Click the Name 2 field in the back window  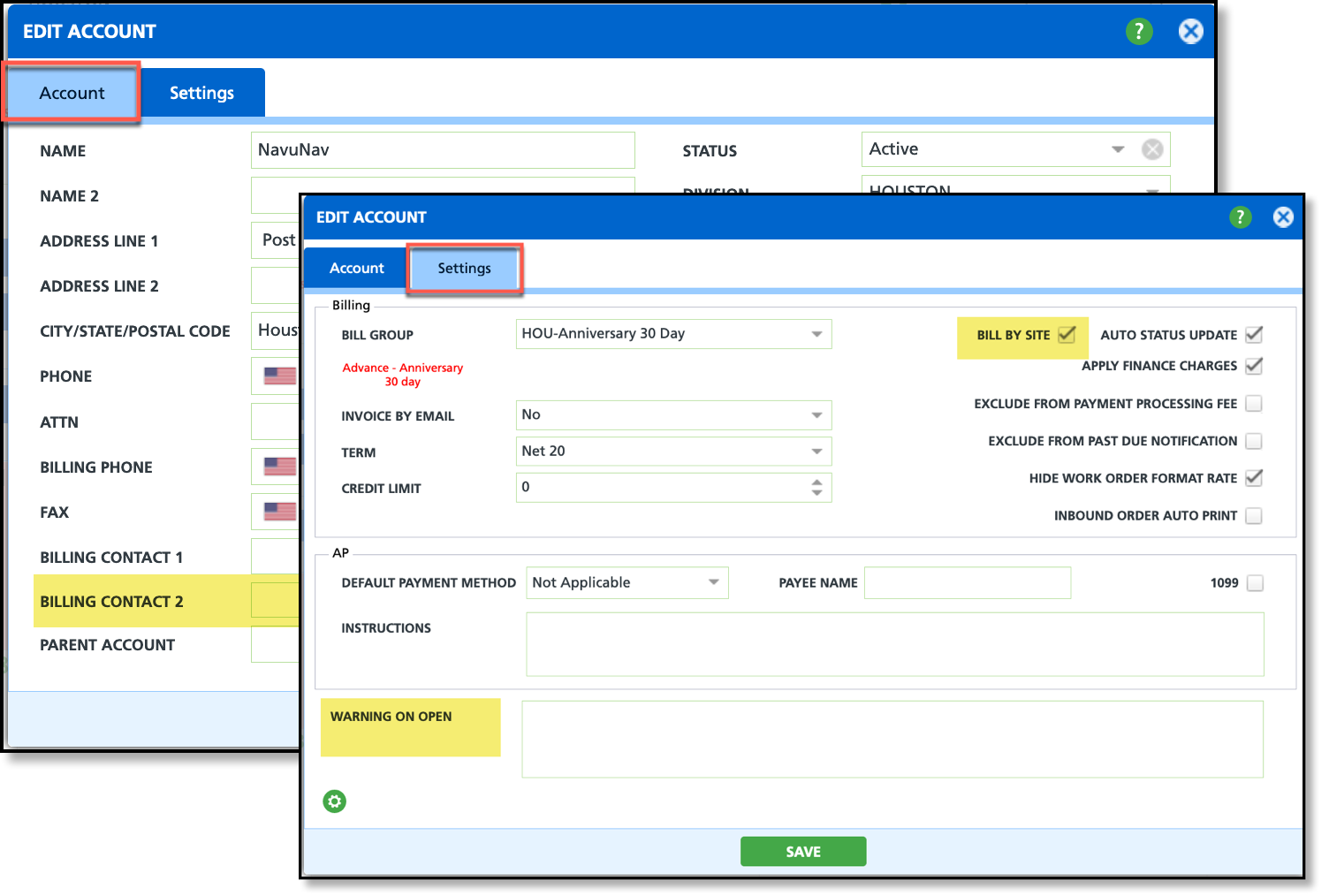pos(443,186)
